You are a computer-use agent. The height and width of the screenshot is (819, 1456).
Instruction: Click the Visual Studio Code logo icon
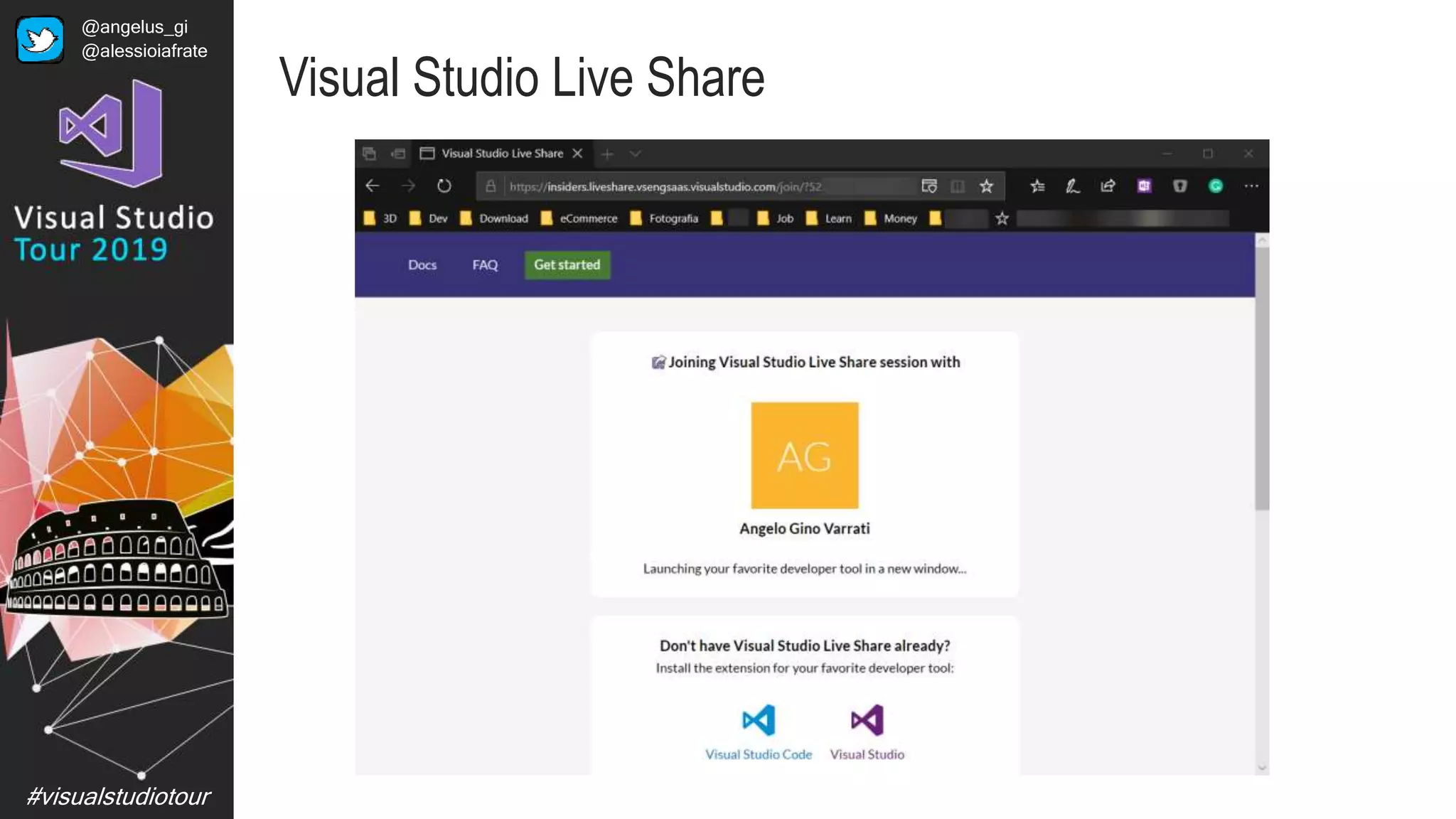click(x=759, y=720)
